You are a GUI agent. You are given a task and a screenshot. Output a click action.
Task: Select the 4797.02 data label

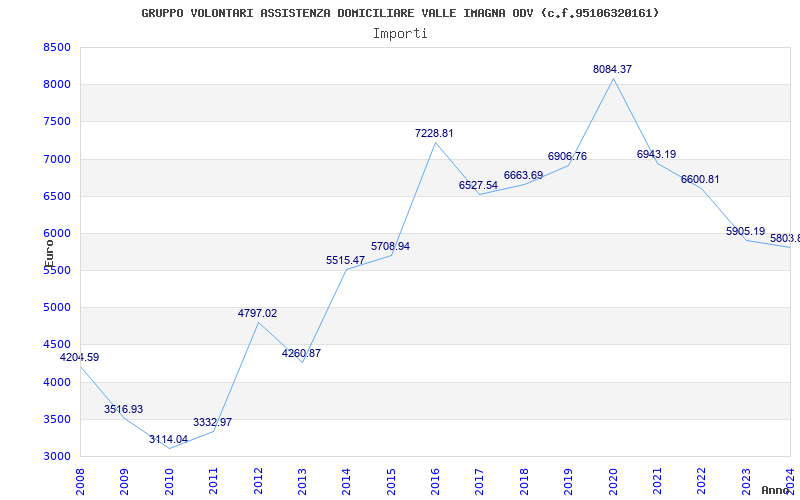[257, 313]
